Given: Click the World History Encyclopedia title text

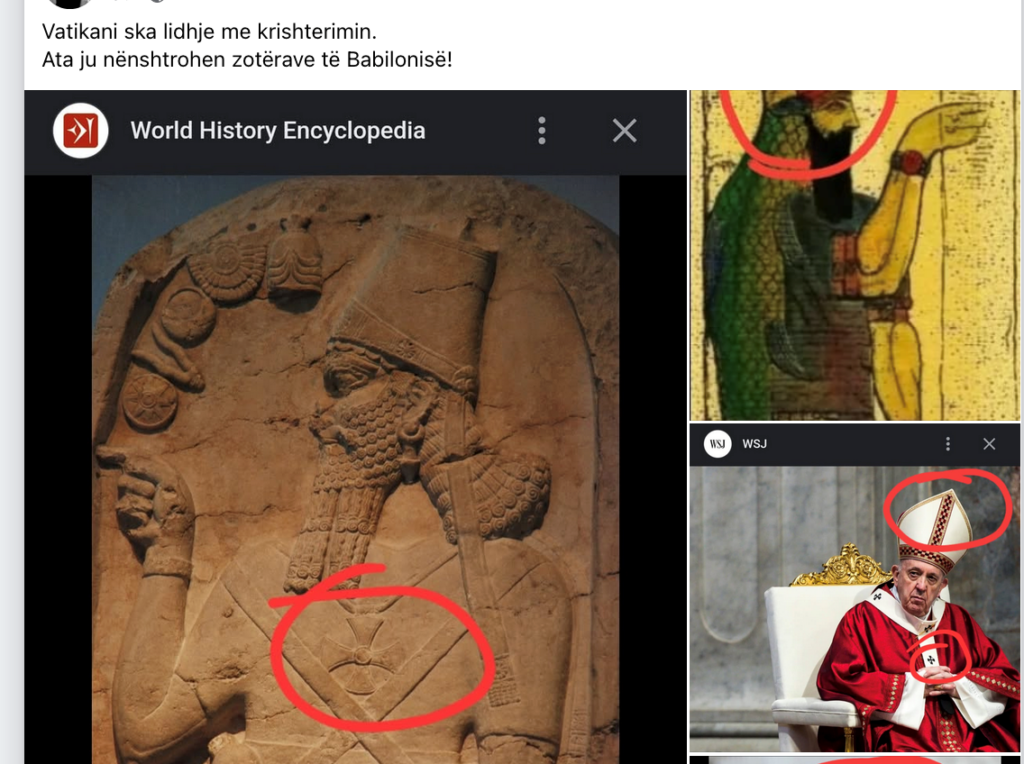Looking at the screenshot, I should click(278, 131).
